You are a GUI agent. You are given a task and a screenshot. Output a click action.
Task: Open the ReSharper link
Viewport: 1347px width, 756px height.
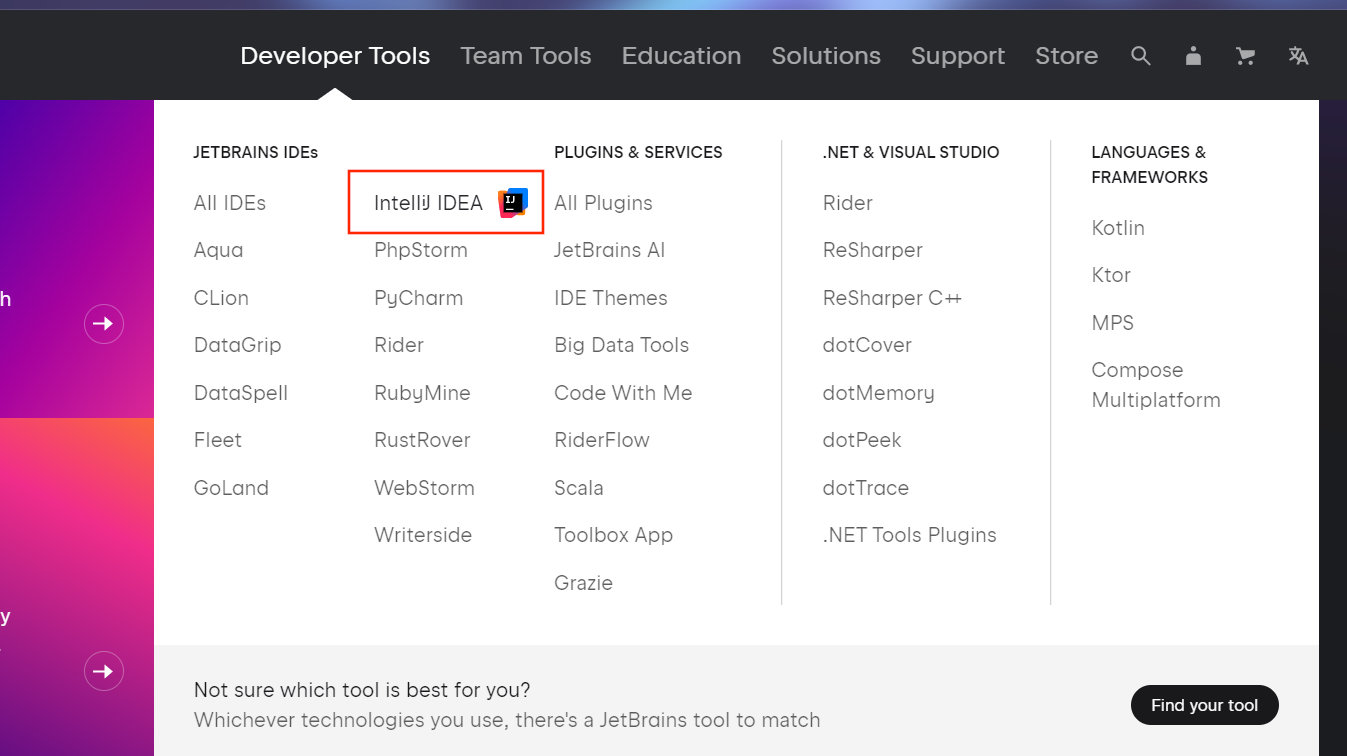click(873, 250)
